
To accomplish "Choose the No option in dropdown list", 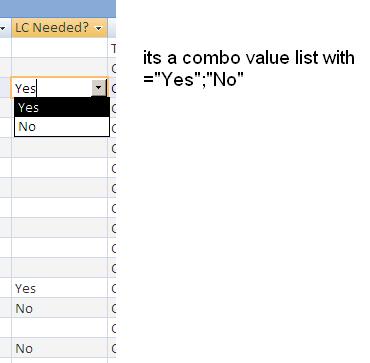I will tap(62, 127).
